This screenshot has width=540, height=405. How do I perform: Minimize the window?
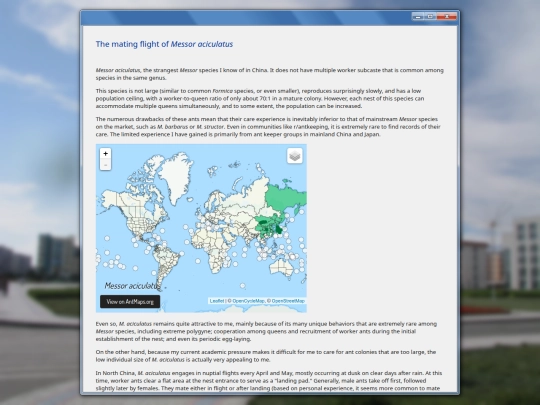pos(418,17)
